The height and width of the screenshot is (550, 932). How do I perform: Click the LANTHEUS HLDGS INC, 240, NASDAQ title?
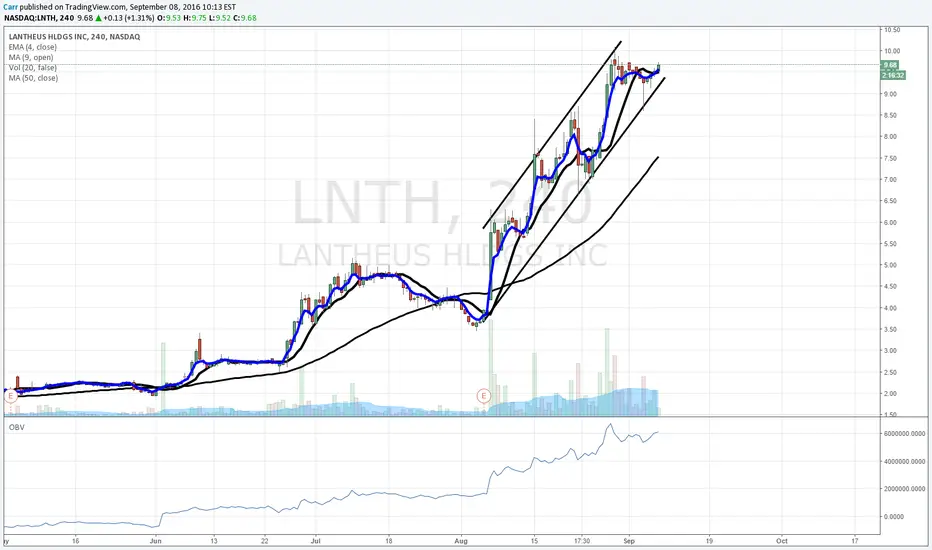pyautogui.click(x=74, y=37)
